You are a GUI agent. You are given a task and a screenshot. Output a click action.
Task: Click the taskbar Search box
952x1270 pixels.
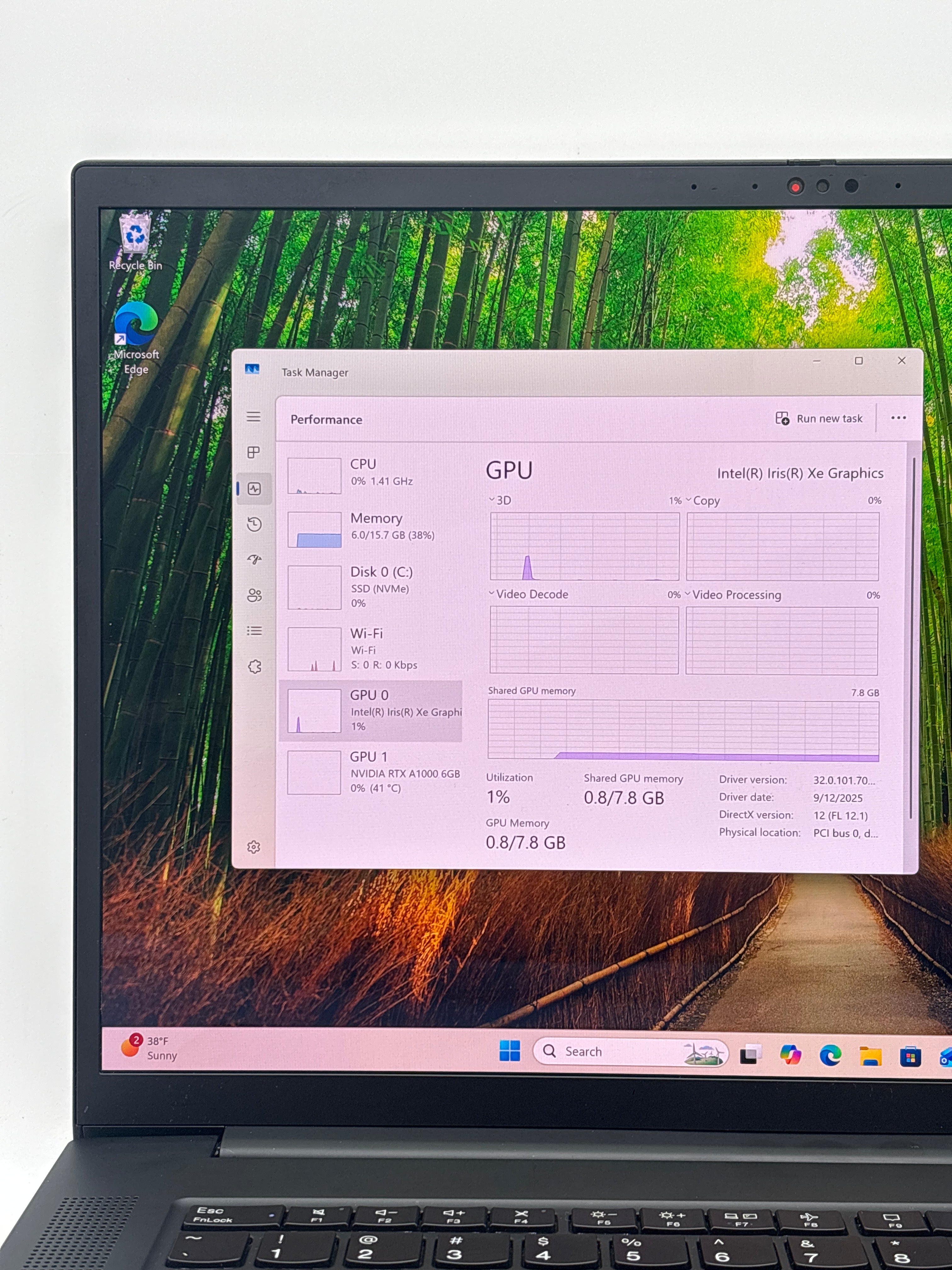[631, 1052]
